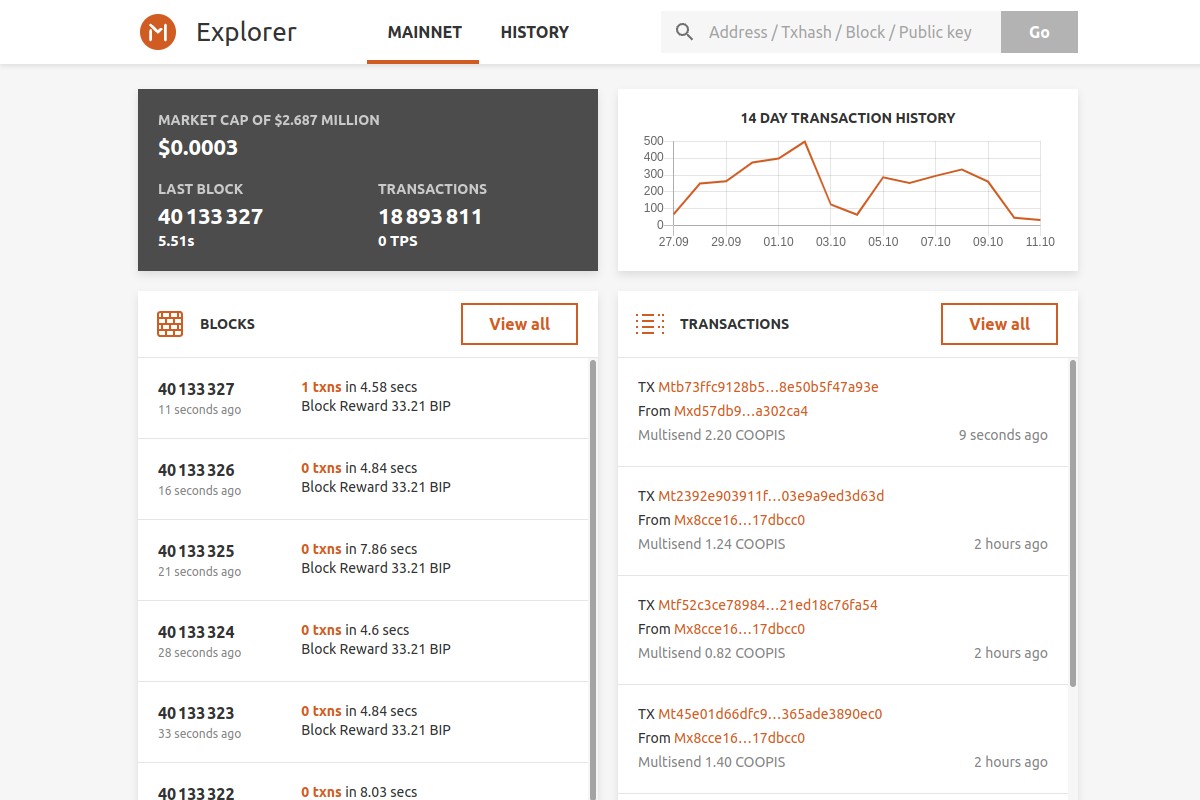Open block 40 133 325

(x=196, y=551)
